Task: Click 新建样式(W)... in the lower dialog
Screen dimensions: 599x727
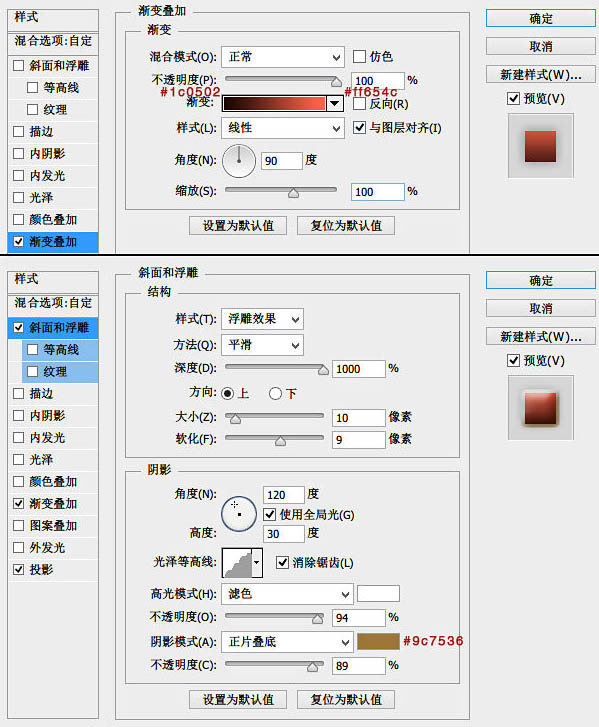Action: tap(541, 337)
